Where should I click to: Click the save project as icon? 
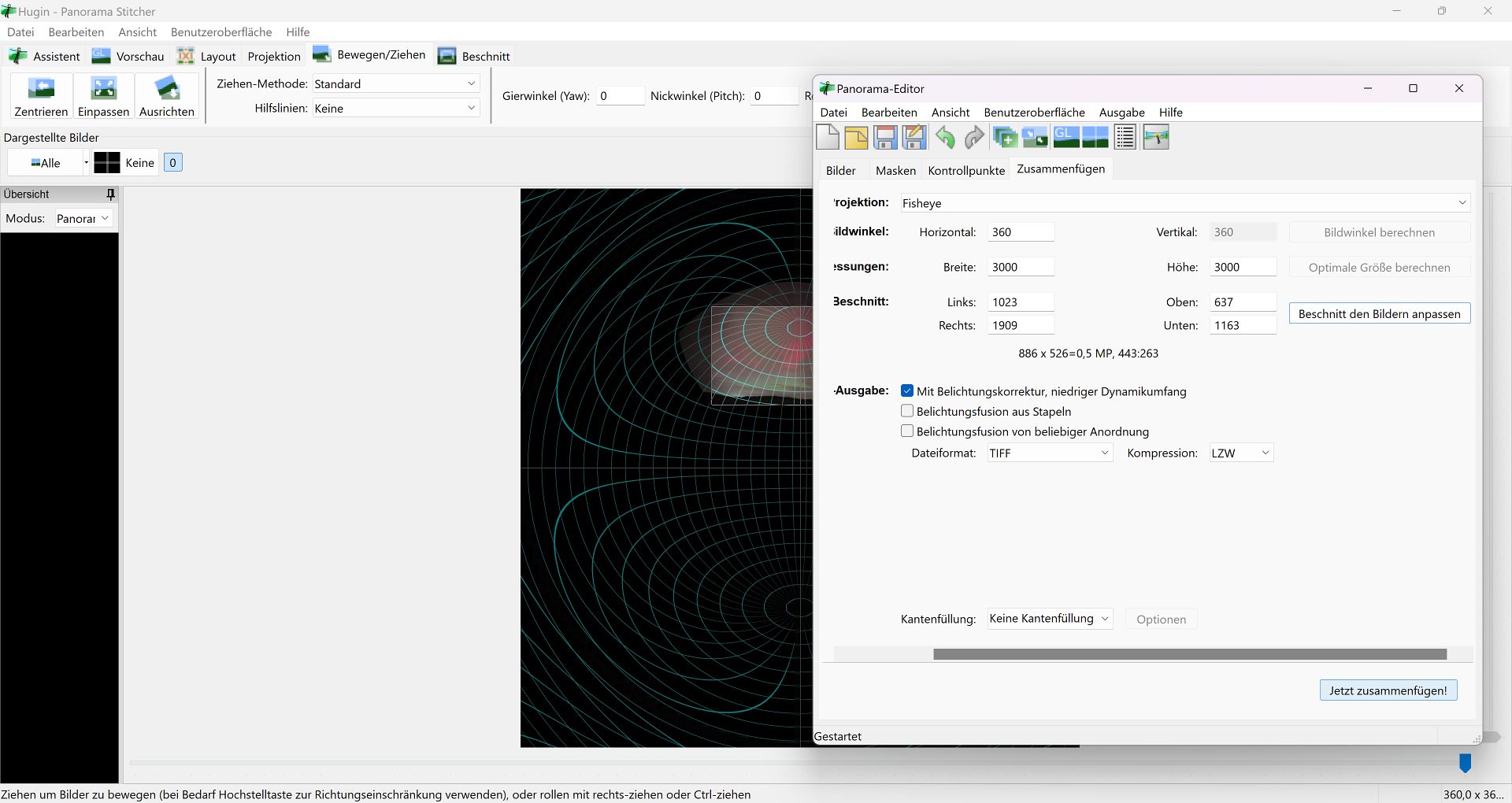914,138
